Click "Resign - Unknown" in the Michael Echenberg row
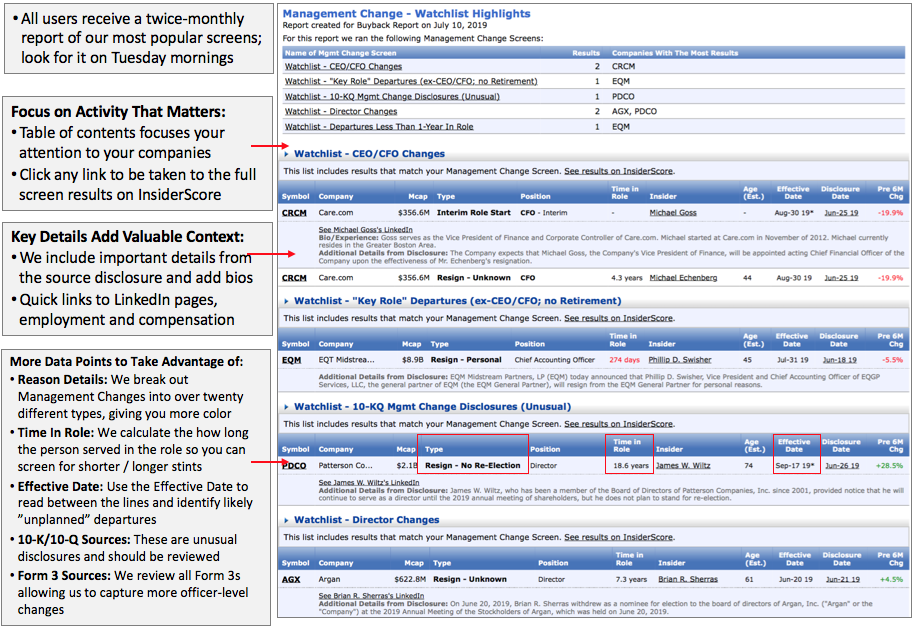This screenshot has width=917, height=630. click(x=474, y=278)
